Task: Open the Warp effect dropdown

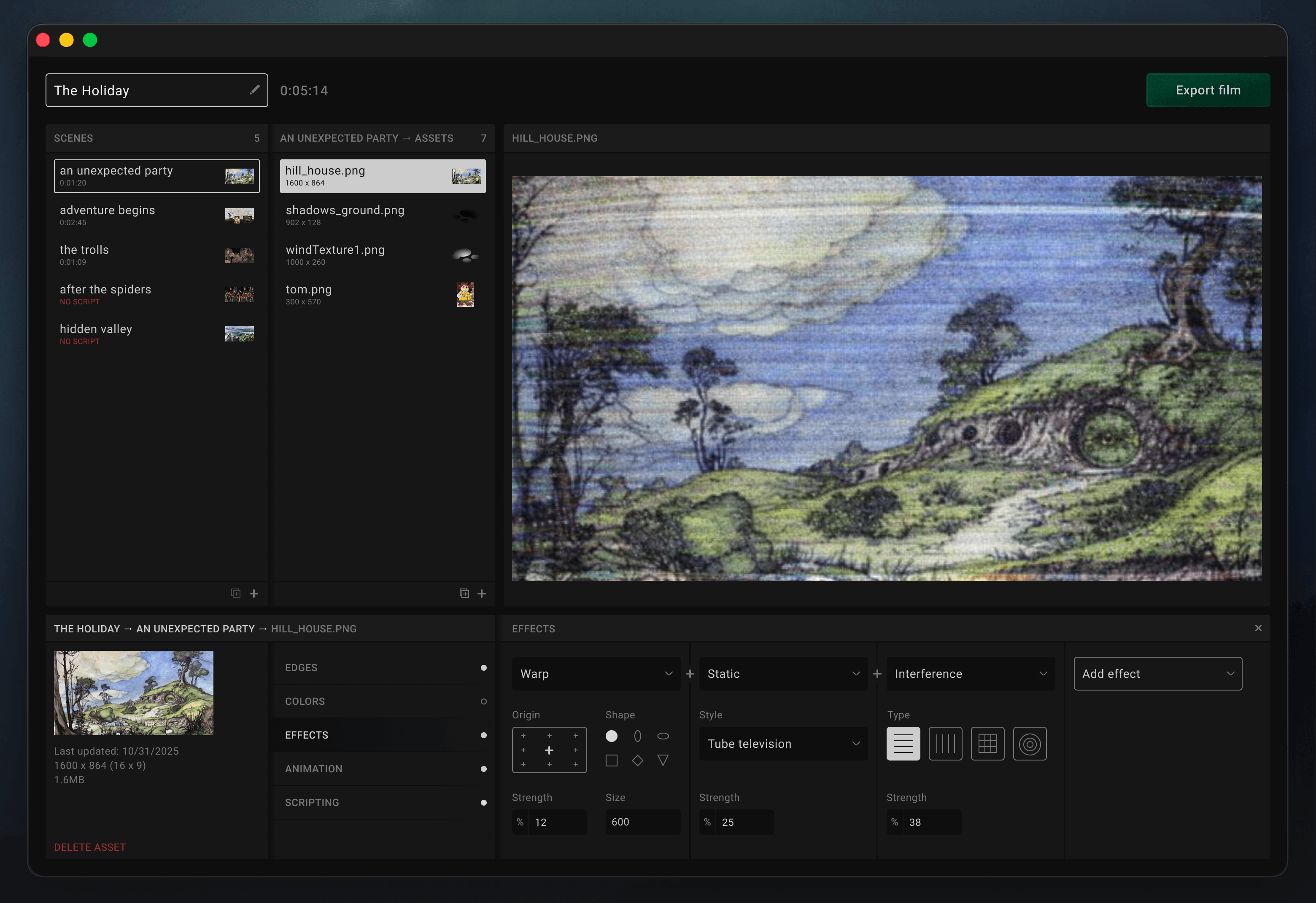Action: 596,674
